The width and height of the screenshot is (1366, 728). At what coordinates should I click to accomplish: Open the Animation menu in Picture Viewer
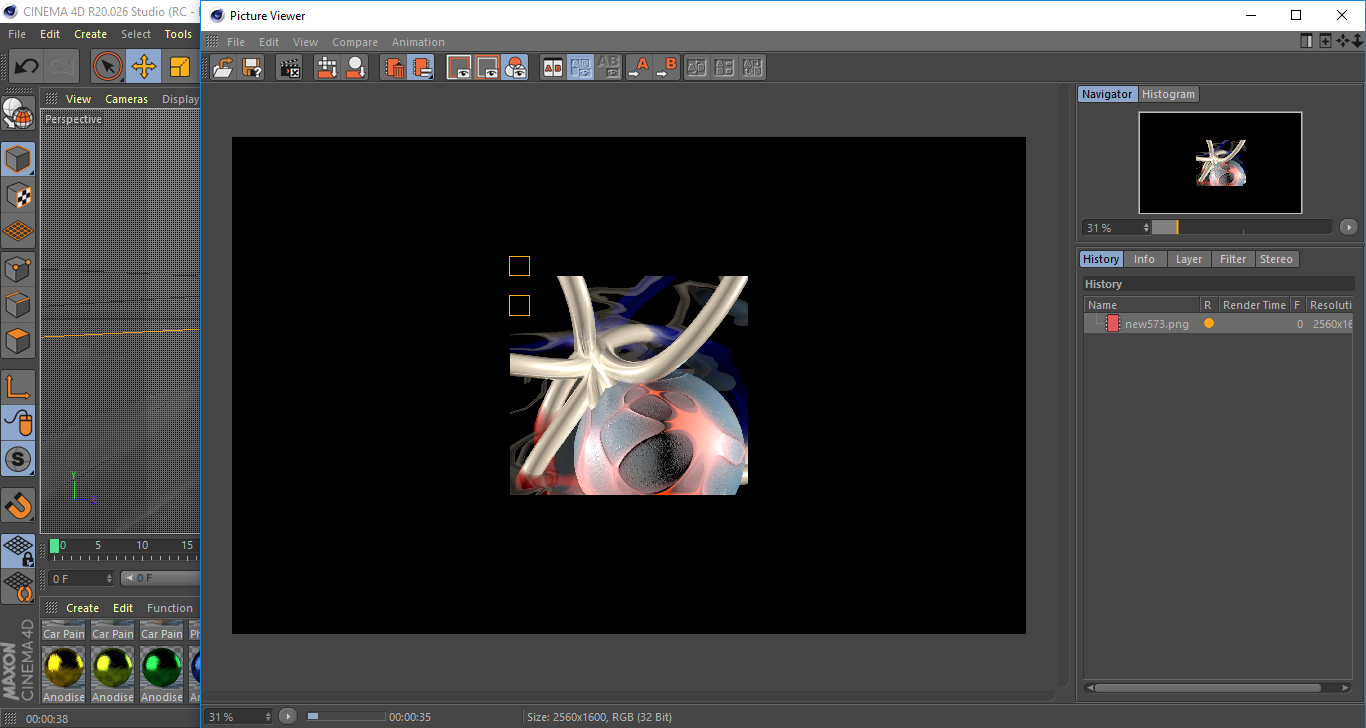pos(418,42)
